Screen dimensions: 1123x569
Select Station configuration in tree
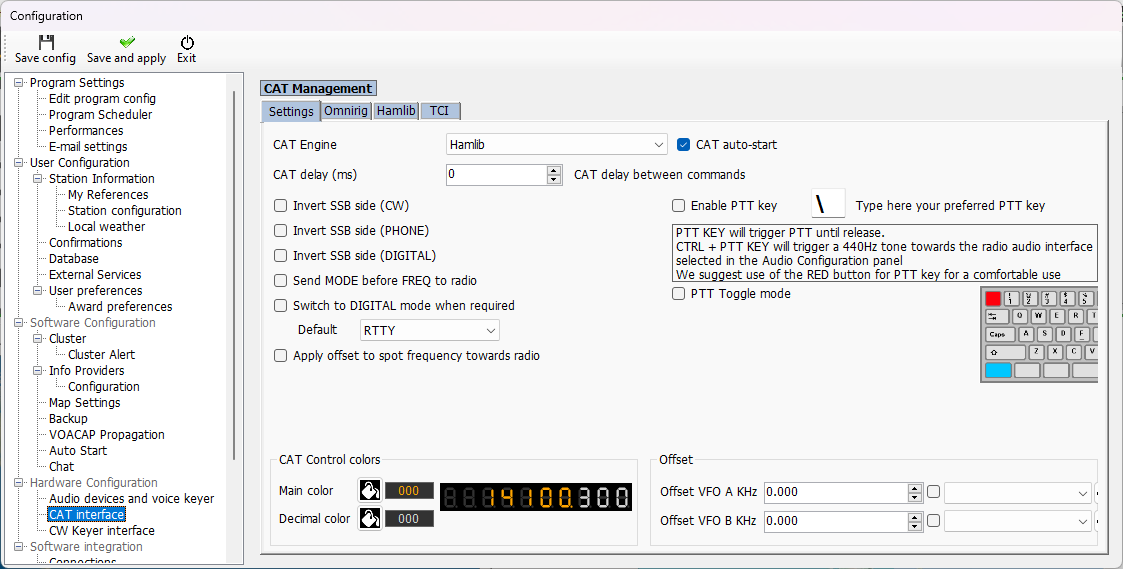(x=125, y=211)
